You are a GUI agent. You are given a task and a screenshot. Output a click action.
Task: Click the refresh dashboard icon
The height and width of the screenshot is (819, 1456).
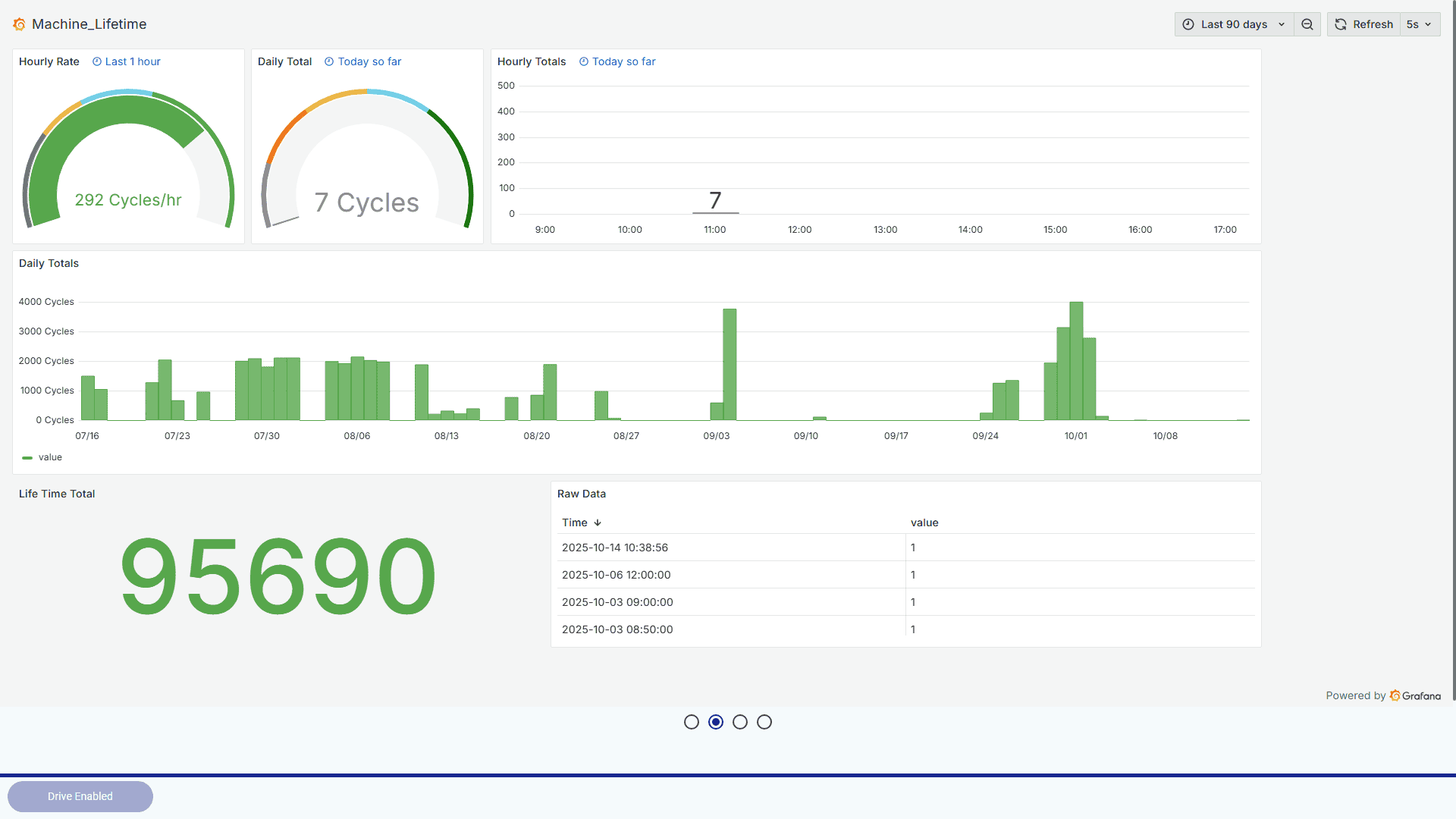(x=1341, y=24)
